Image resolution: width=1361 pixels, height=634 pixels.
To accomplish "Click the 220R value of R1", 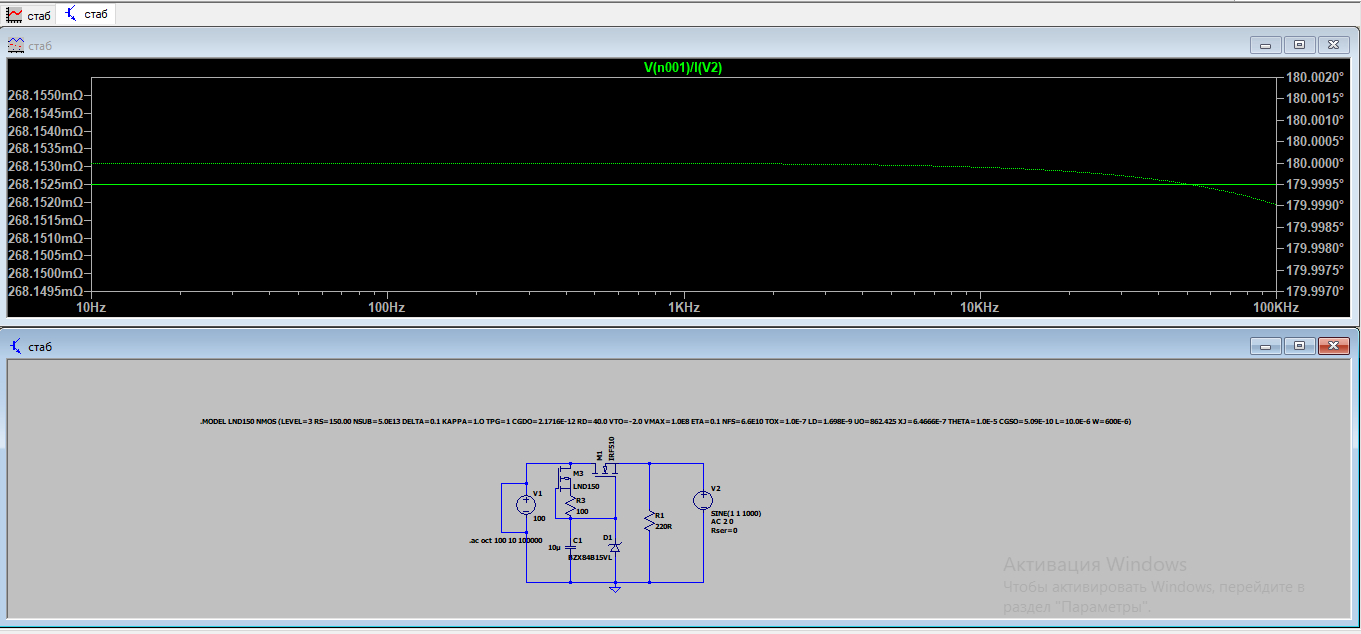I will 663,526.
